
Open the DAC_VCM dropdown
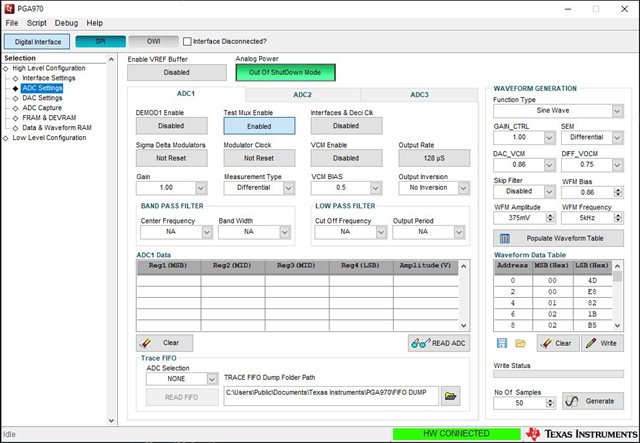(549, 165)
